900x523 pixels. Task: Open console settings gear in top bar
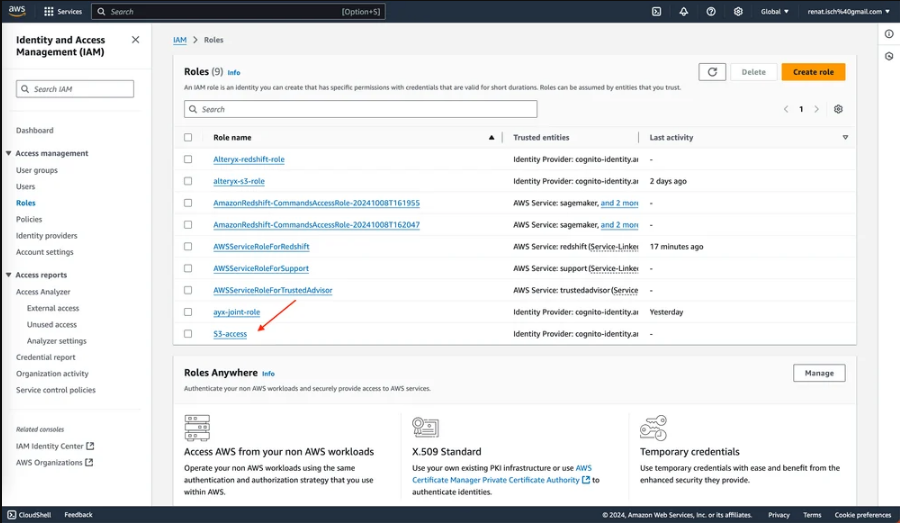(x=738, y=11)
